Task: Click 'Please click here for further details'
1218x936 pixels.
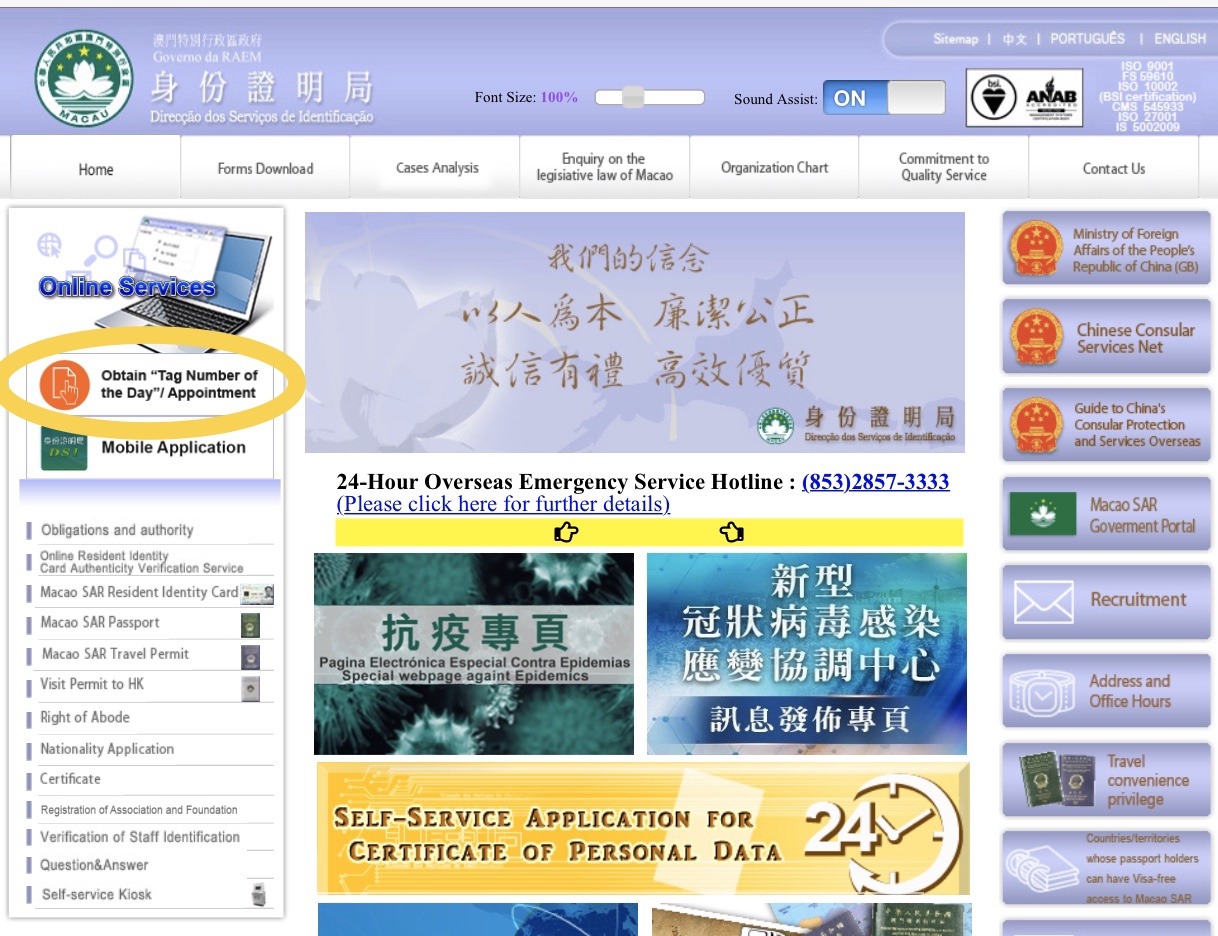Action: (x=503, y=504)
